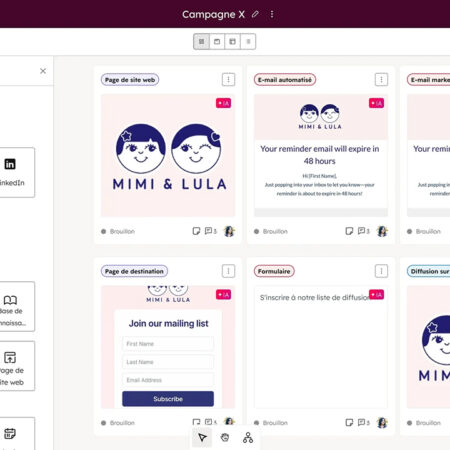Click the Subscribe button in landing page preview

click(168, 399)
